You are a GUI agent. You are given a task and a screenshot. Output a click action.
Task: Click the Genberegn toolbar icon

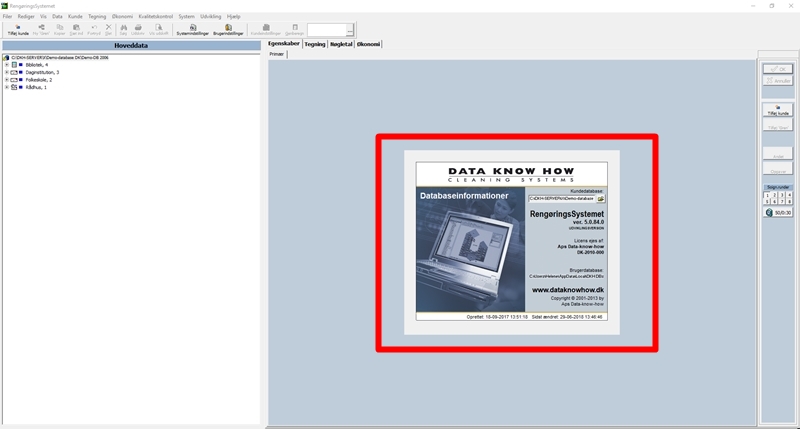[294, 30]
